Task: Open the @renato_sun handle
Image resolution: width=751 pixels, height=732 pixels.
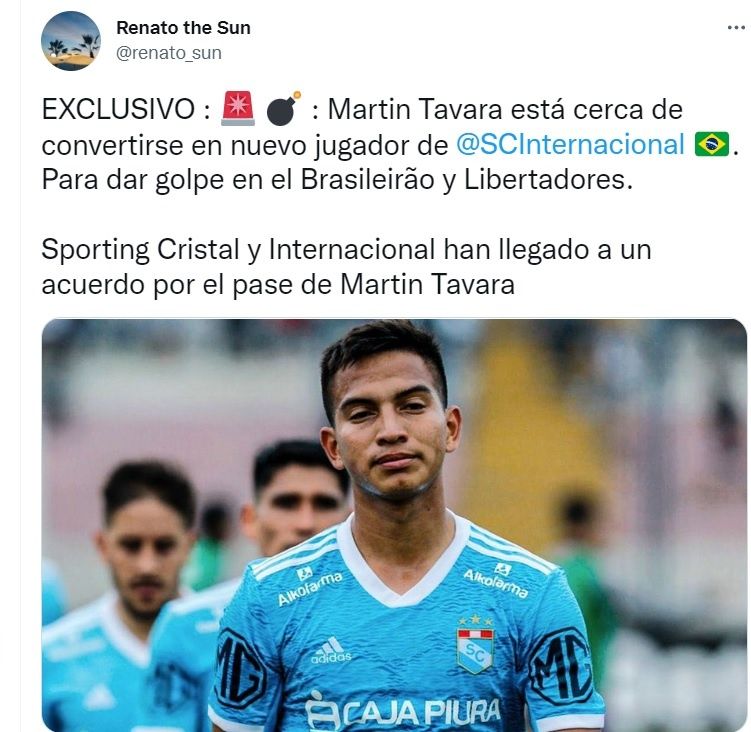Action: [x=169, y=53]
